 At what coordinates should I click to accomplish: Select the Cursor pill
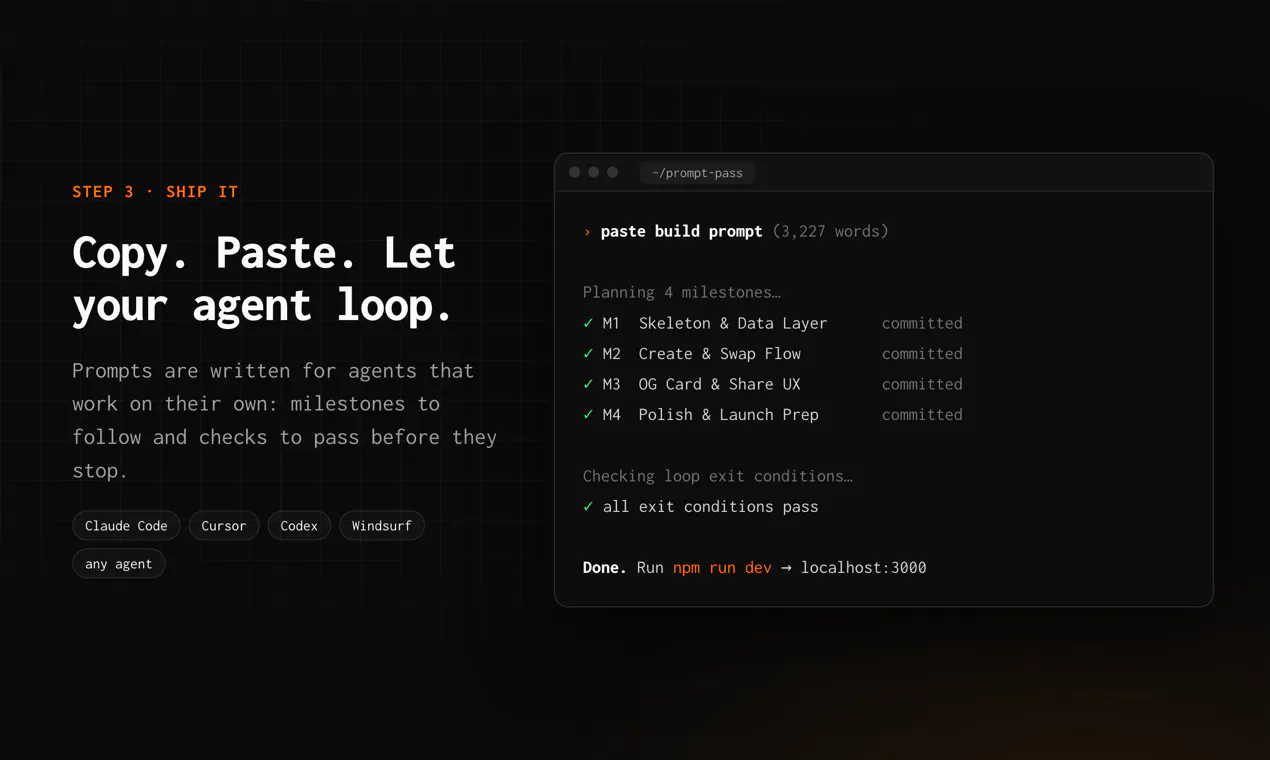tap(224, 526)
